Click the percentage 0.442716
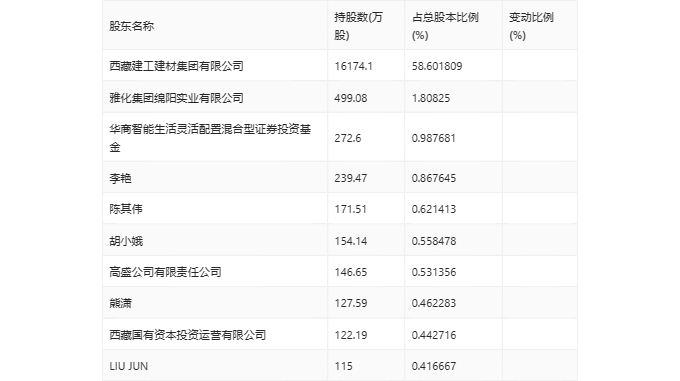This screenshot has width=680, height=381. (x=434, y=335)
